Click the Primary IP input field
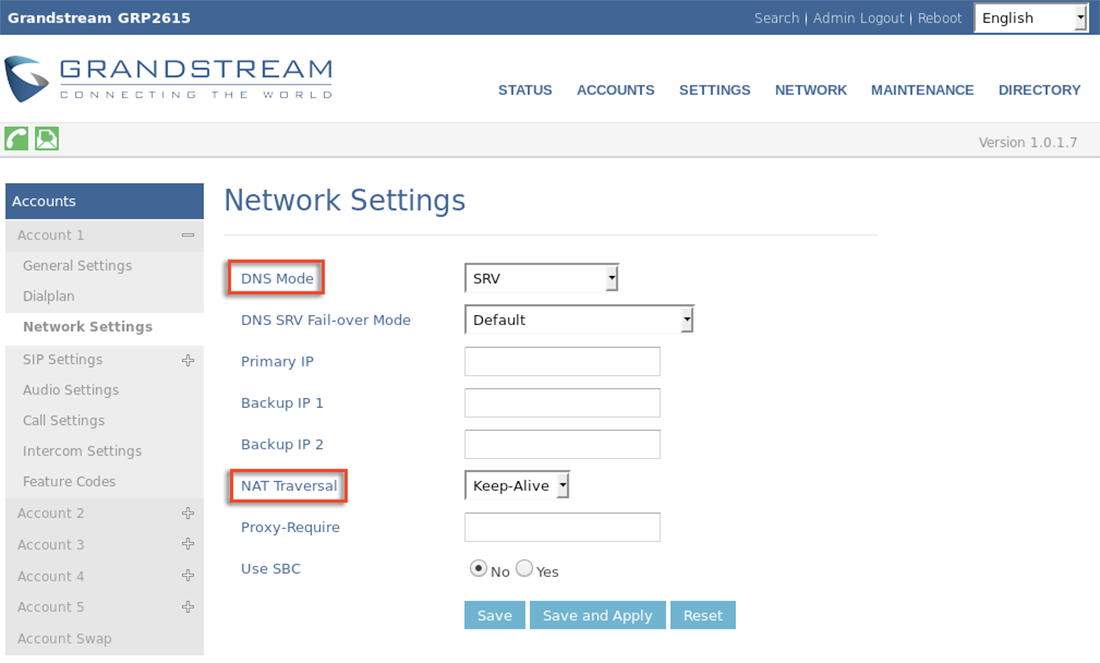The image size is (1100, 663). [562, 361]
